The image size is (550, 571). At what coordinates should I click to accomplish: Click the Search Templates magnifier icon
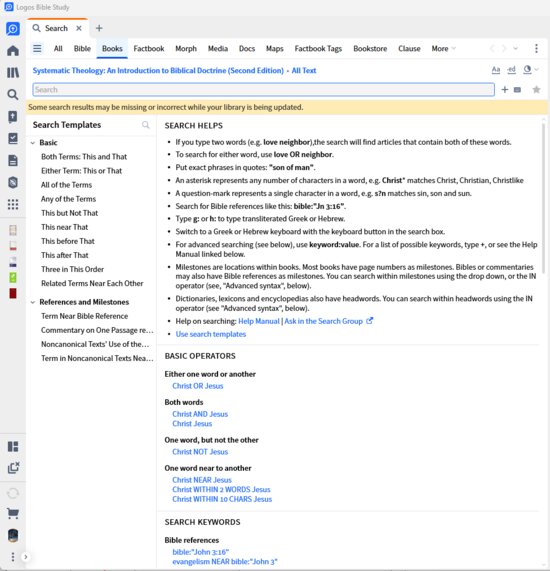146,125
